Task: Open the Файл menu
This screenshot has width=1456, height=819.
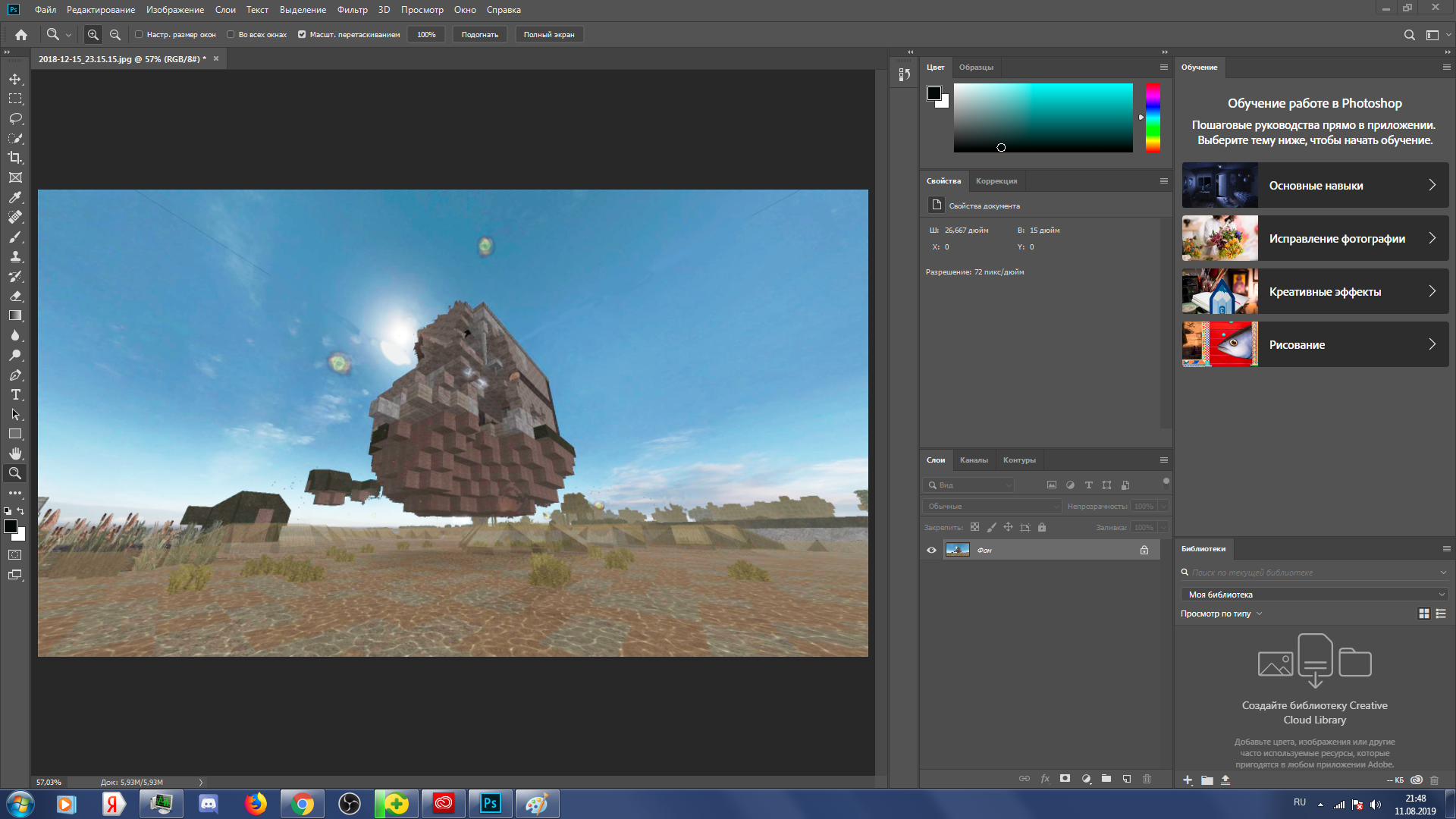Action: click(x=45, y=10)
